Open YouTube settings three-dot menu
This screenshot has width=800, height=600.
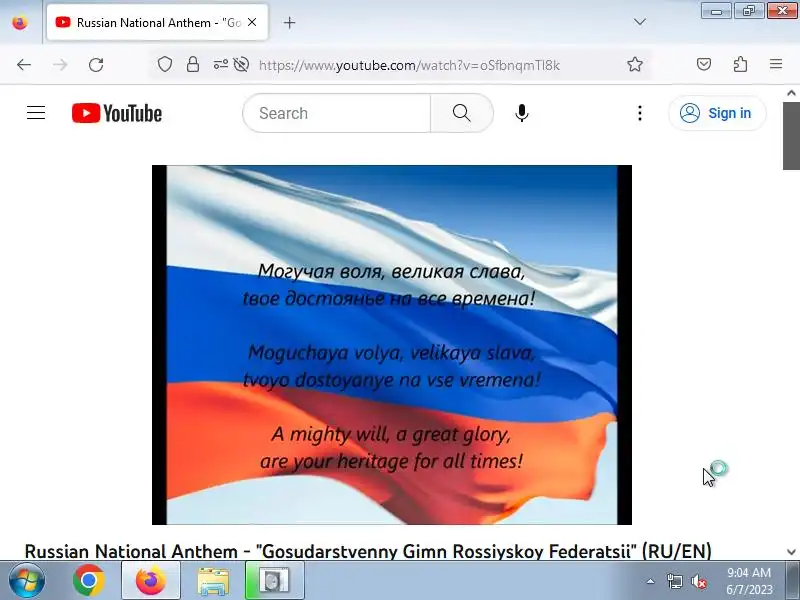pos(640,113)
